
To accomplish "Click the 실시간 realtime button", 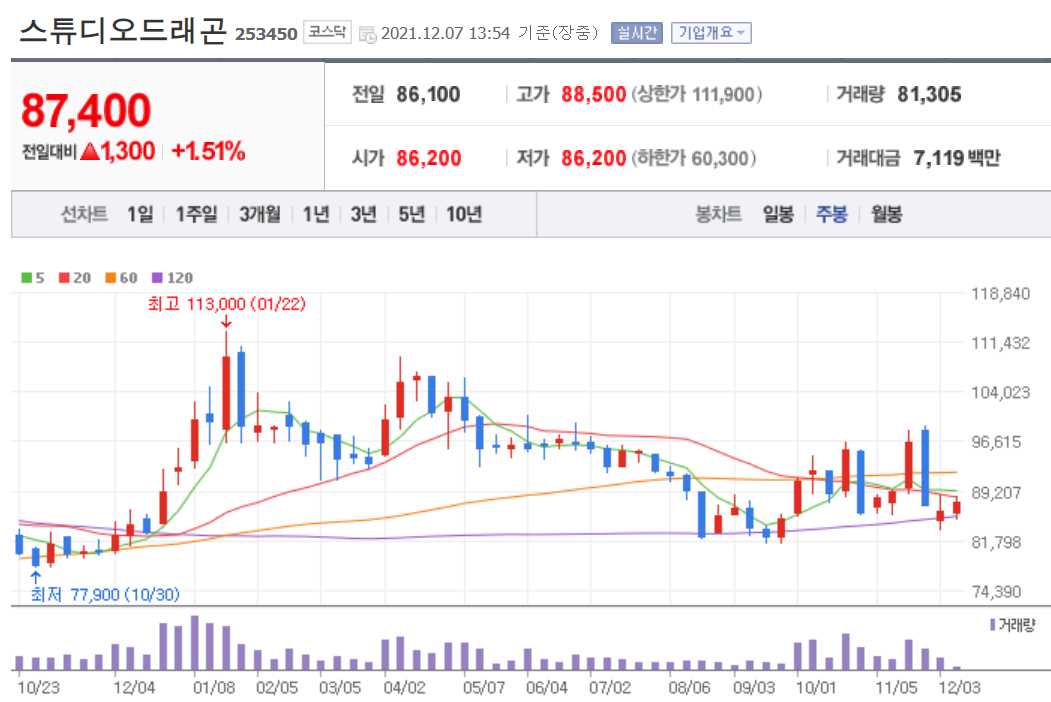I will [x=636, y=33].
